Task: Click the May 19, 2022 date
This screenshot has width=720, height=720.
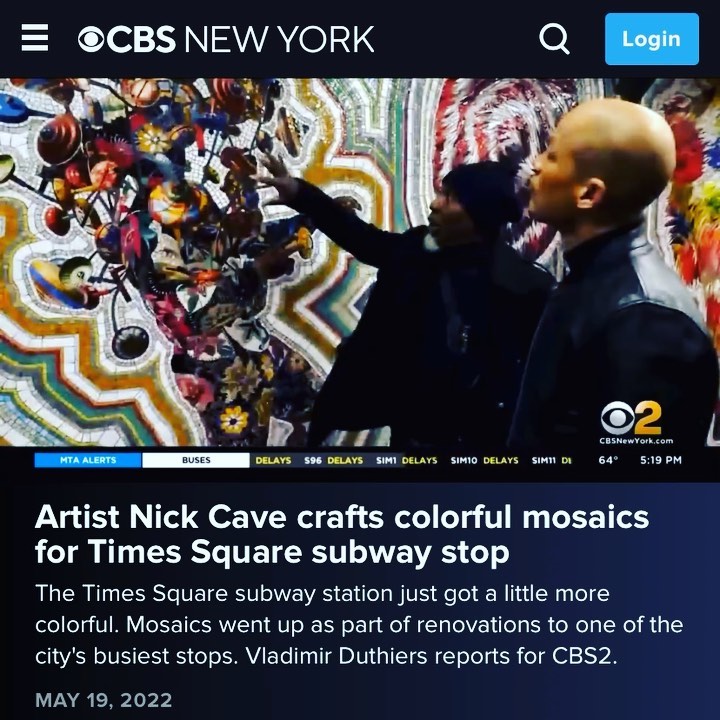Action: click(x=104, y=700)
